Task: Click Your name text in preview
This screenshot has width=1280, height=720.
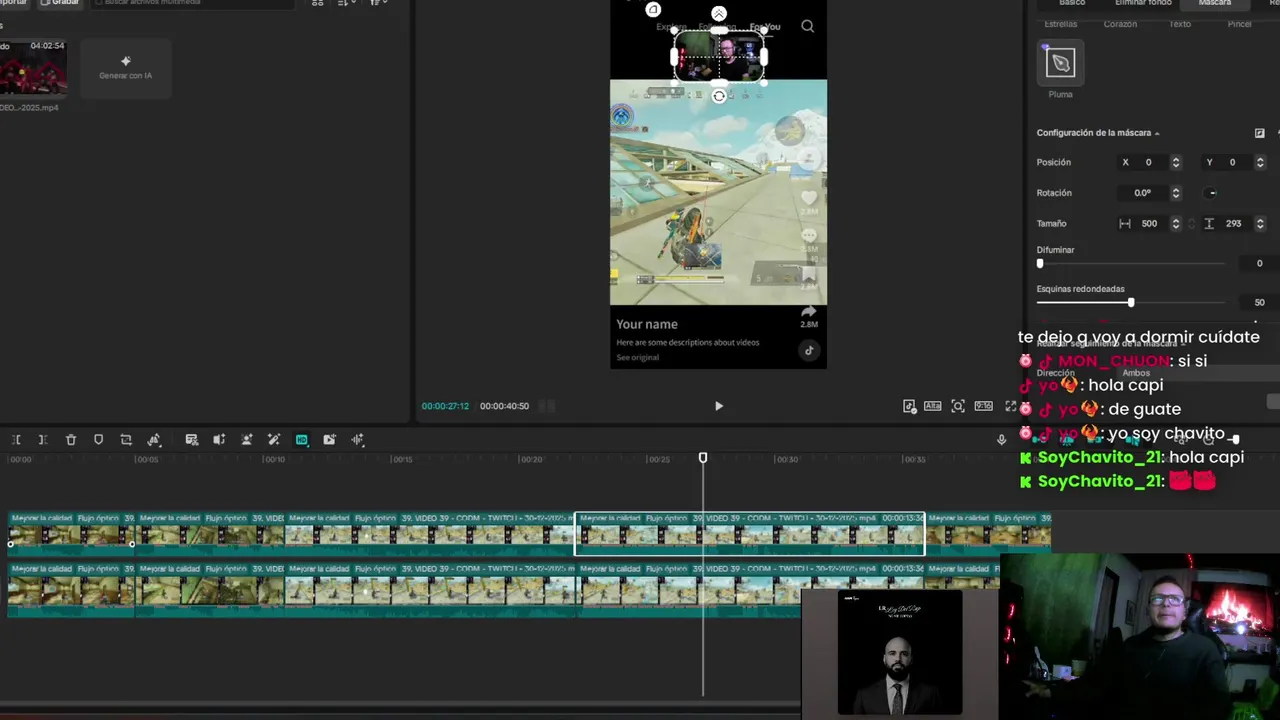Action: (647, 324)
